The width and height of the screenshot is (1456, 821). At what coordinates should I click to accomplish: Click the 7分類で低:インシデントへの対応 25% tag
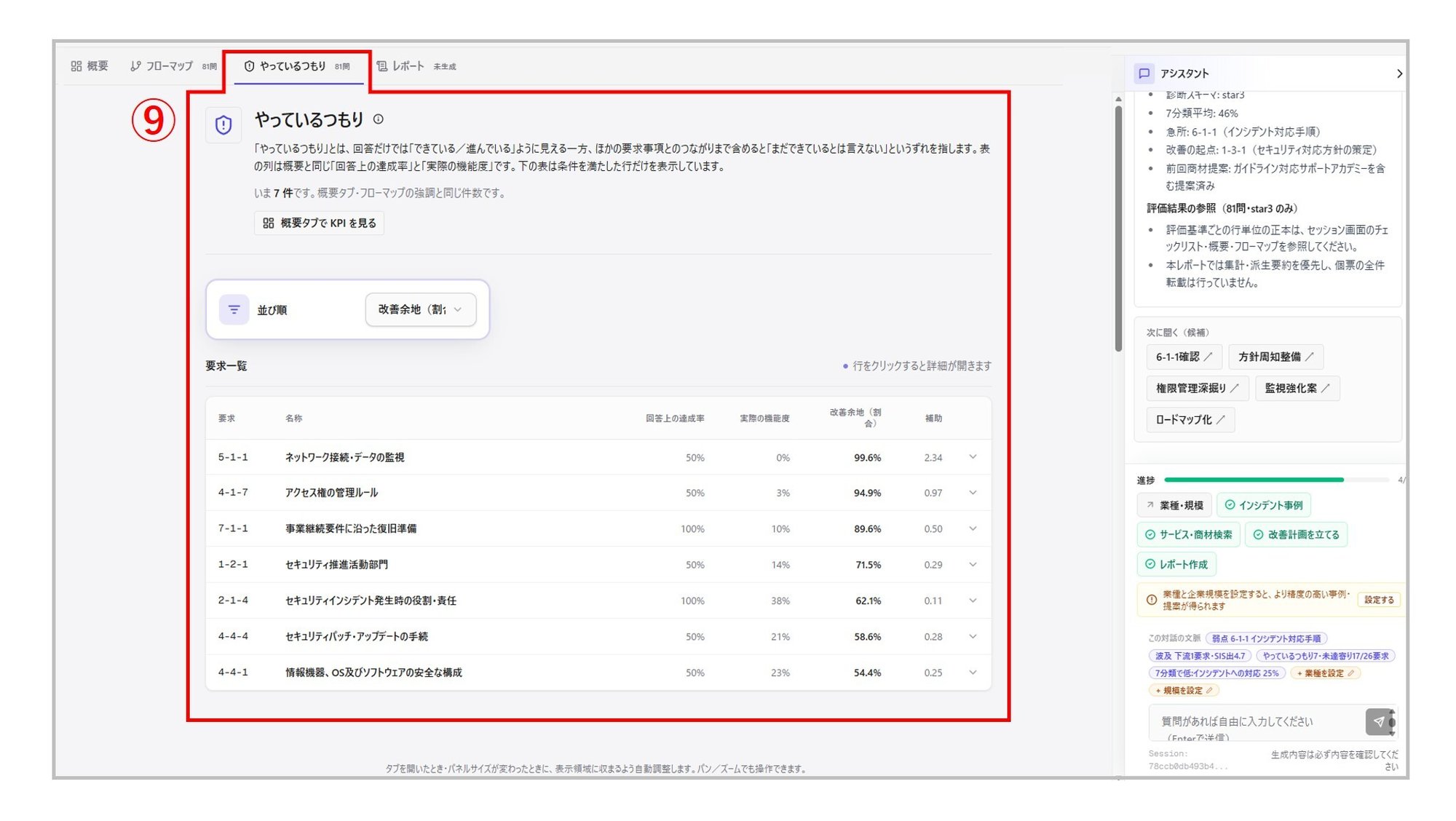(1216, 673)
